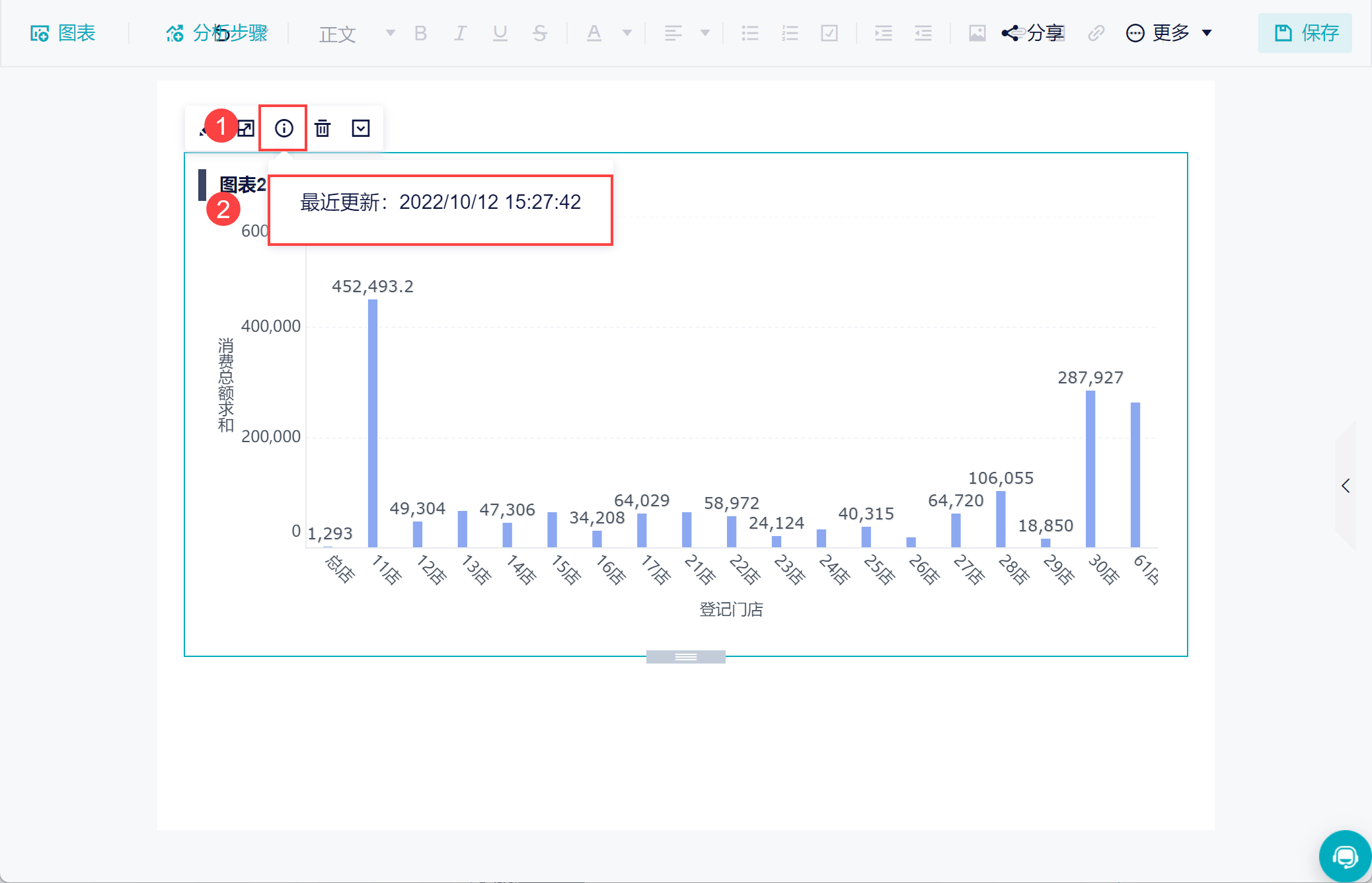This screenshot has width=1372, height=883.
Task: Click the checkmark dropdown icon on chart toolbar
Action: [361, 128]
